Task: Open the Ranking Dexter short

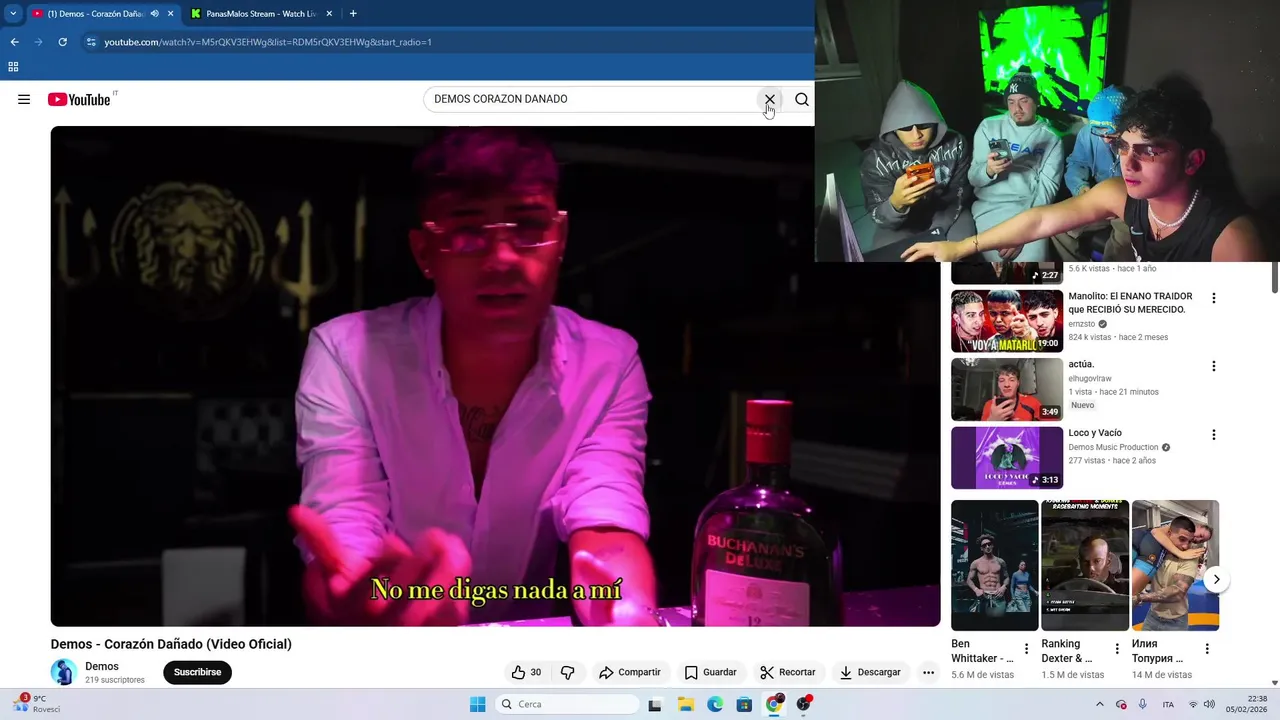Action: [x=1085, y=565]
